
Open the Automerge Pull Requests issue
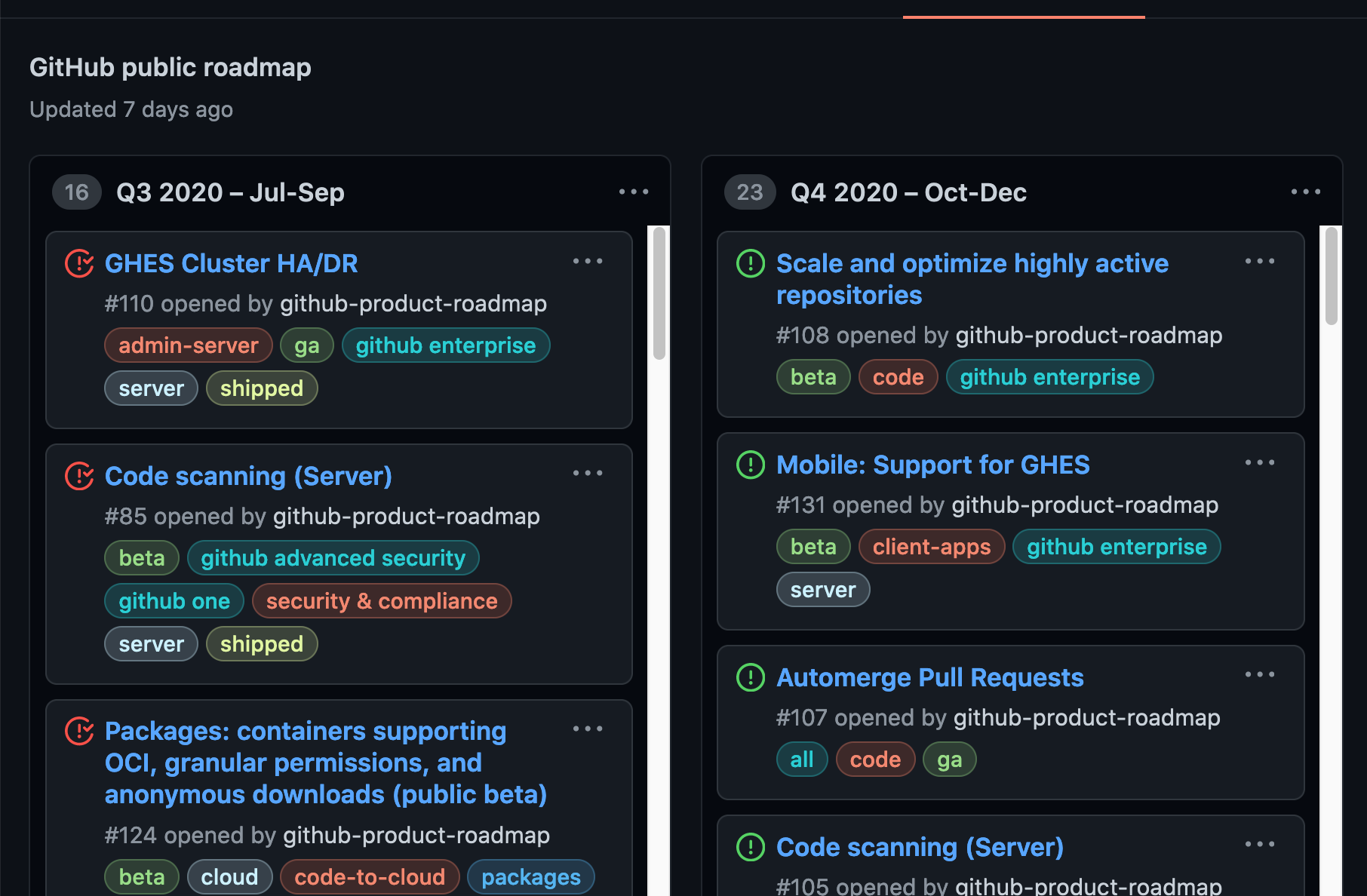coord(930,677)
